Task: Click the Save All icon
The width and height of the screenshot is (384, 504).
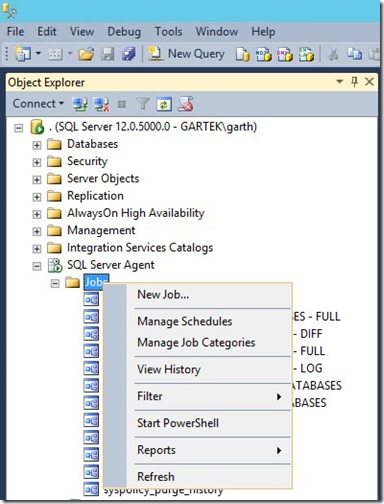Action: pos(128,54)
